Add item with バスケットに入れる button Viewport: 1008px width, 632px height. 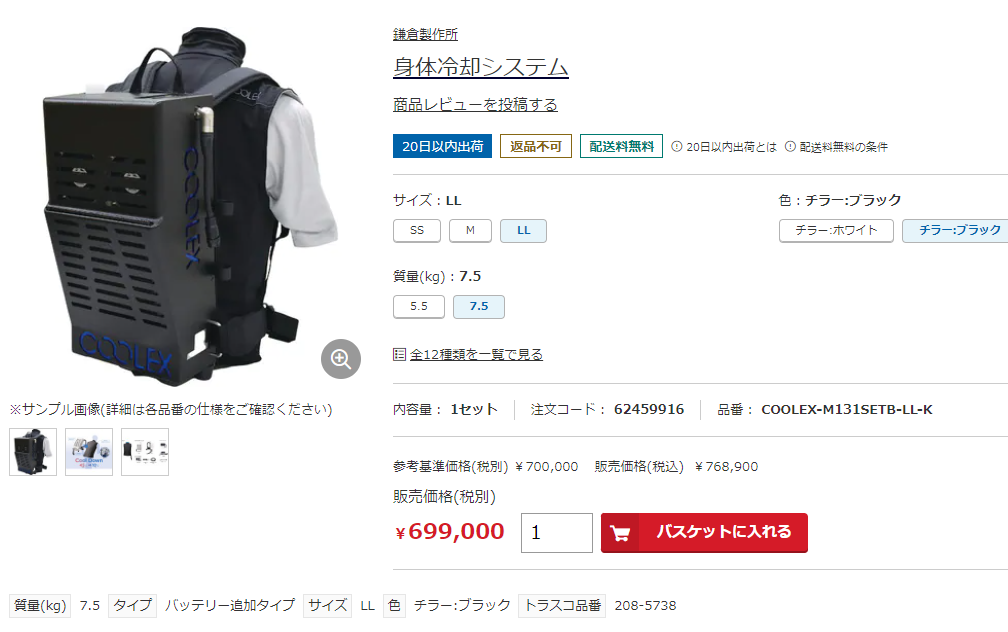point(704,532)
